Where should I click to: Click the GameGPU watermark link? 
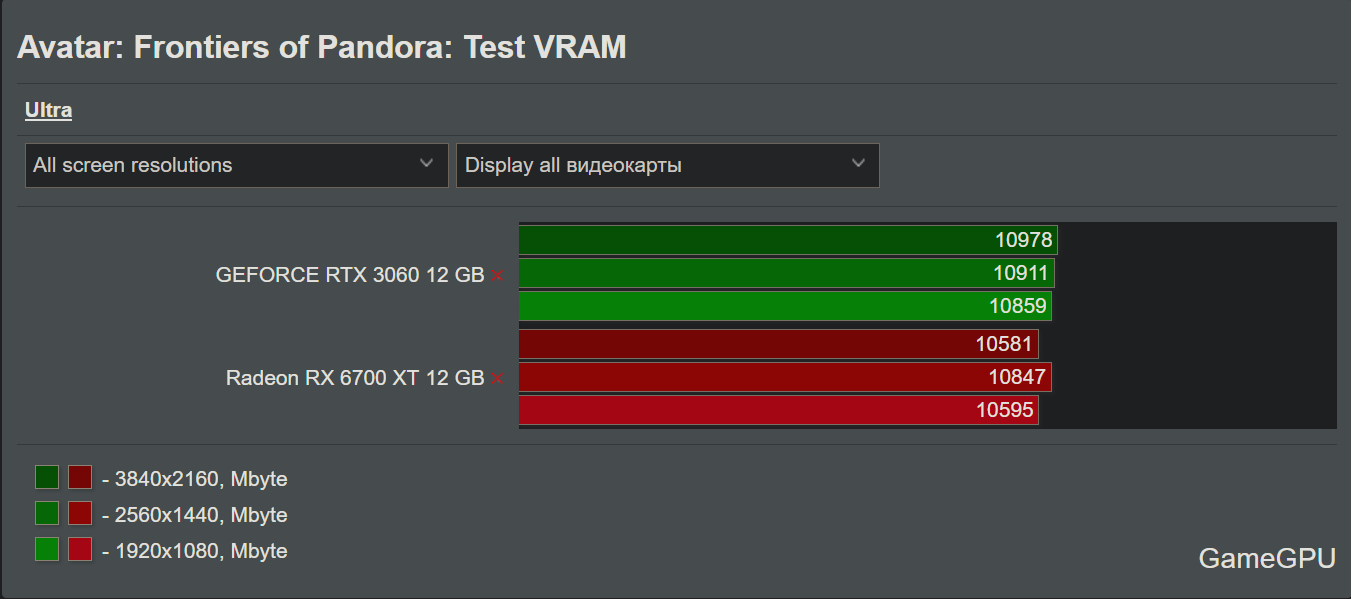point(1267,558)
